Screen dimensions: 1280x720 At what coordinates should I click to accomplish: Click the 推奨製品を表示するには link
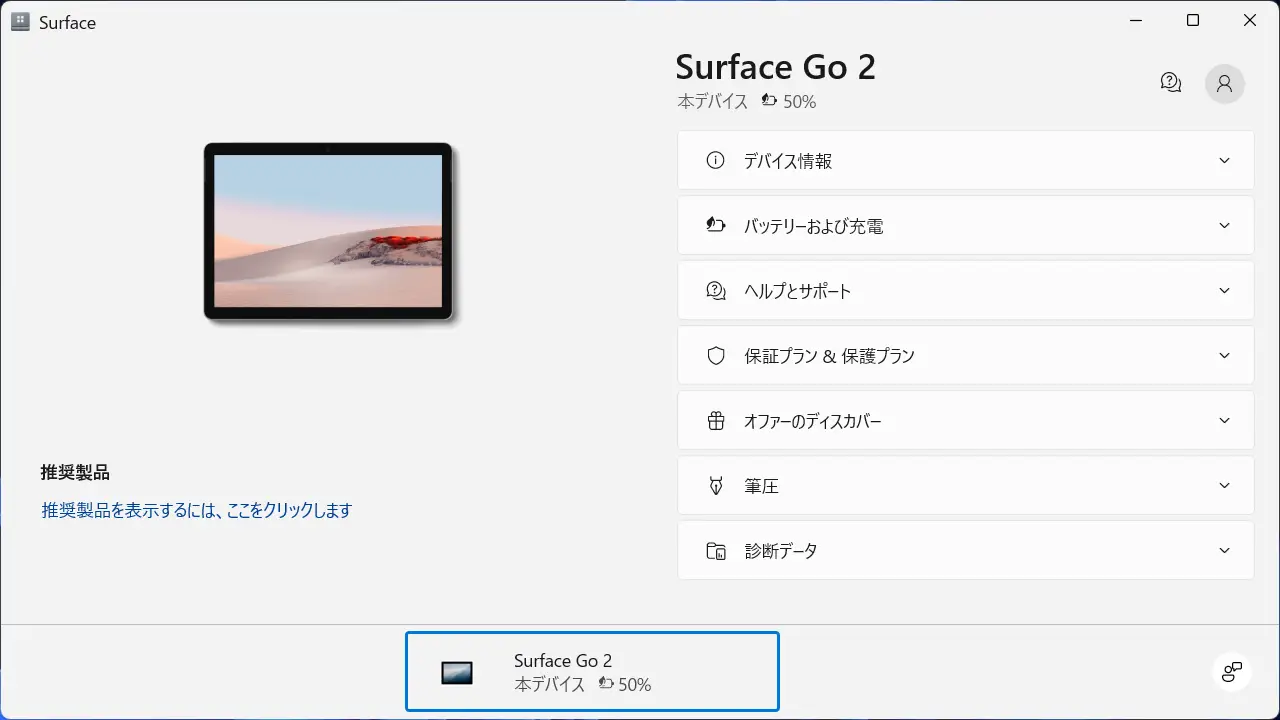click(x=197, y=511)
